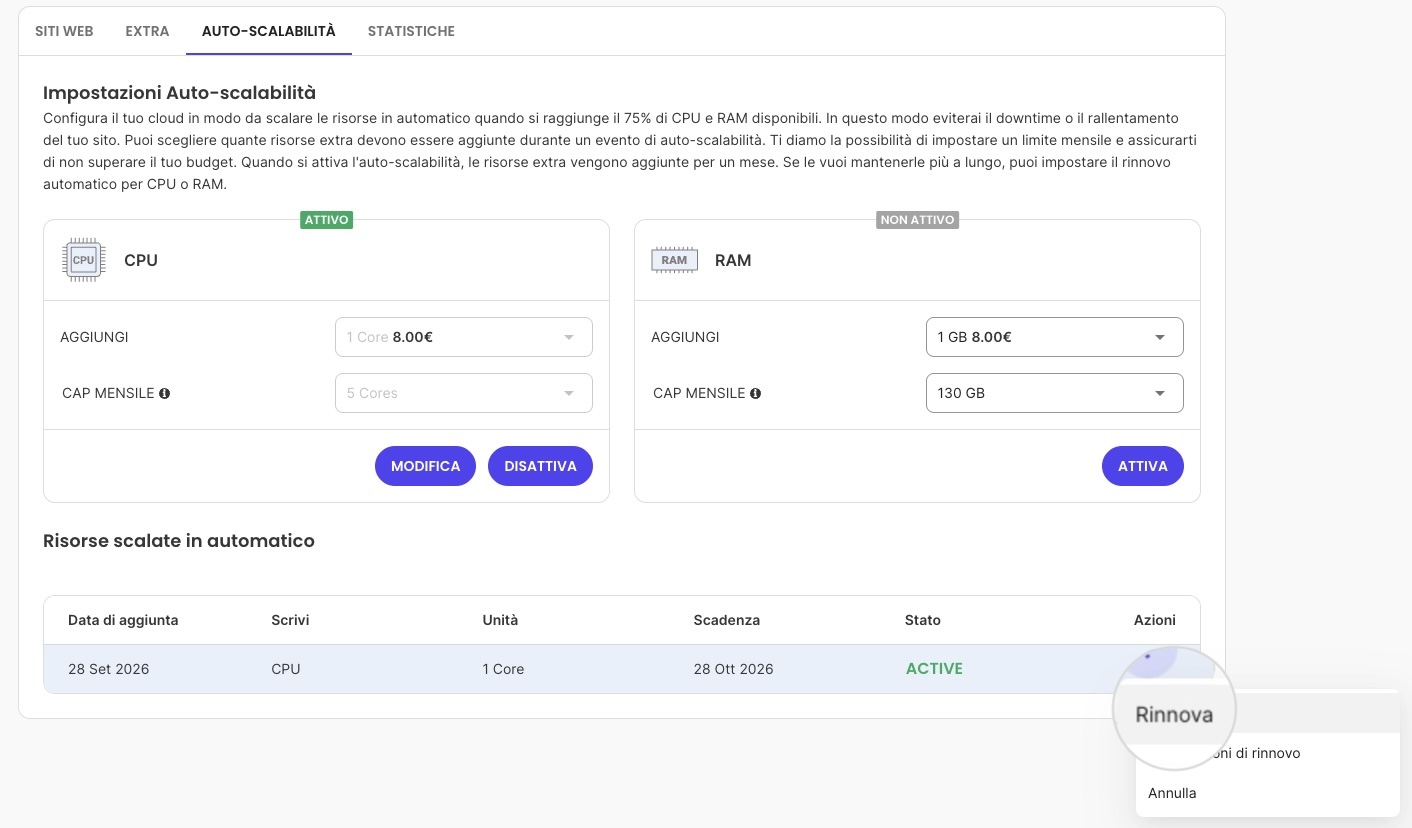Image resolution: width=1412 pixels, height=828 pixels.
Task: Click the 'Scrivi' column header
Action: [290, 620]
